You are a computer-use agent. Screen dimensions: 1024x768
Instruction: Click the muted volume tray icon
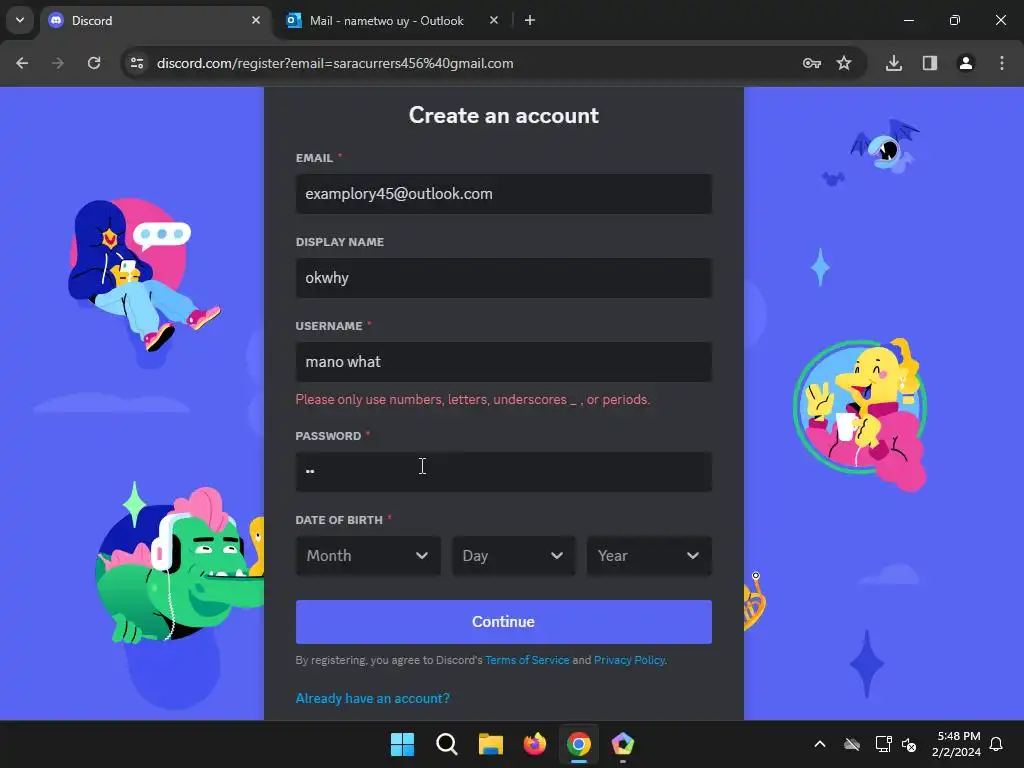point(909,744)
